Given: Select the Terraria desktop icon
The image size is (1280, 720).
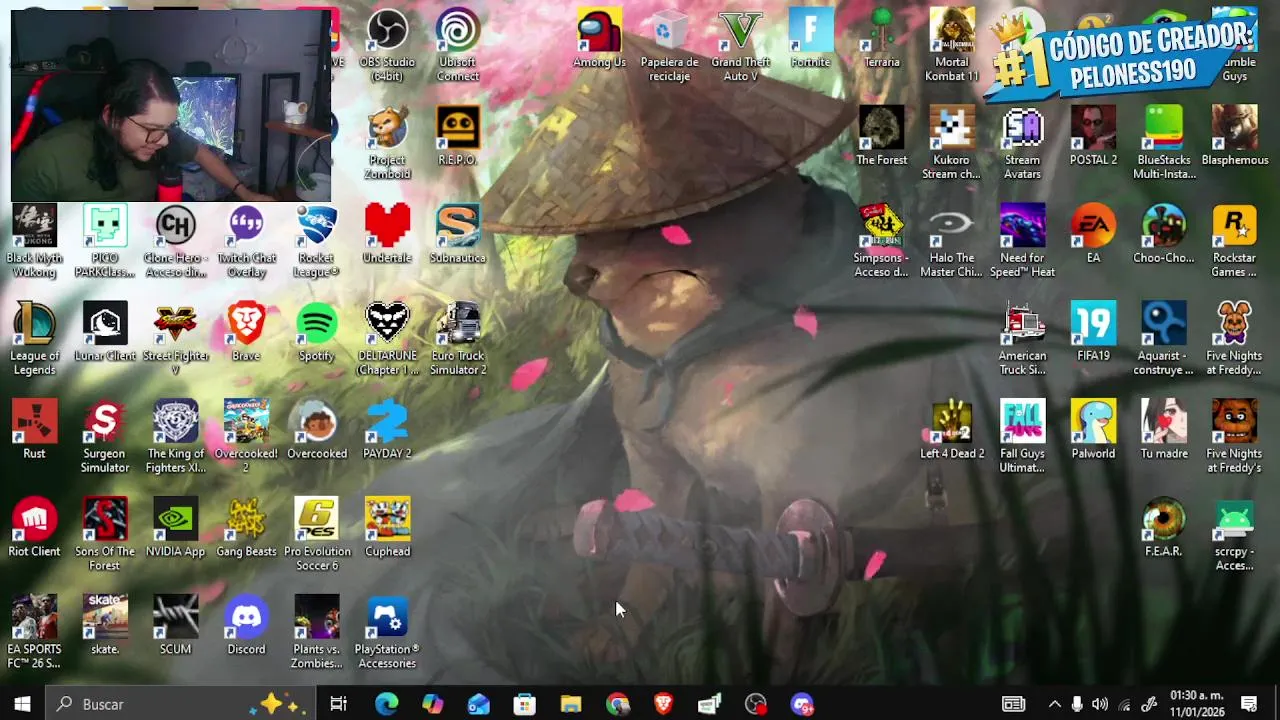Looking at the screenshot, I should click(881, 39).
